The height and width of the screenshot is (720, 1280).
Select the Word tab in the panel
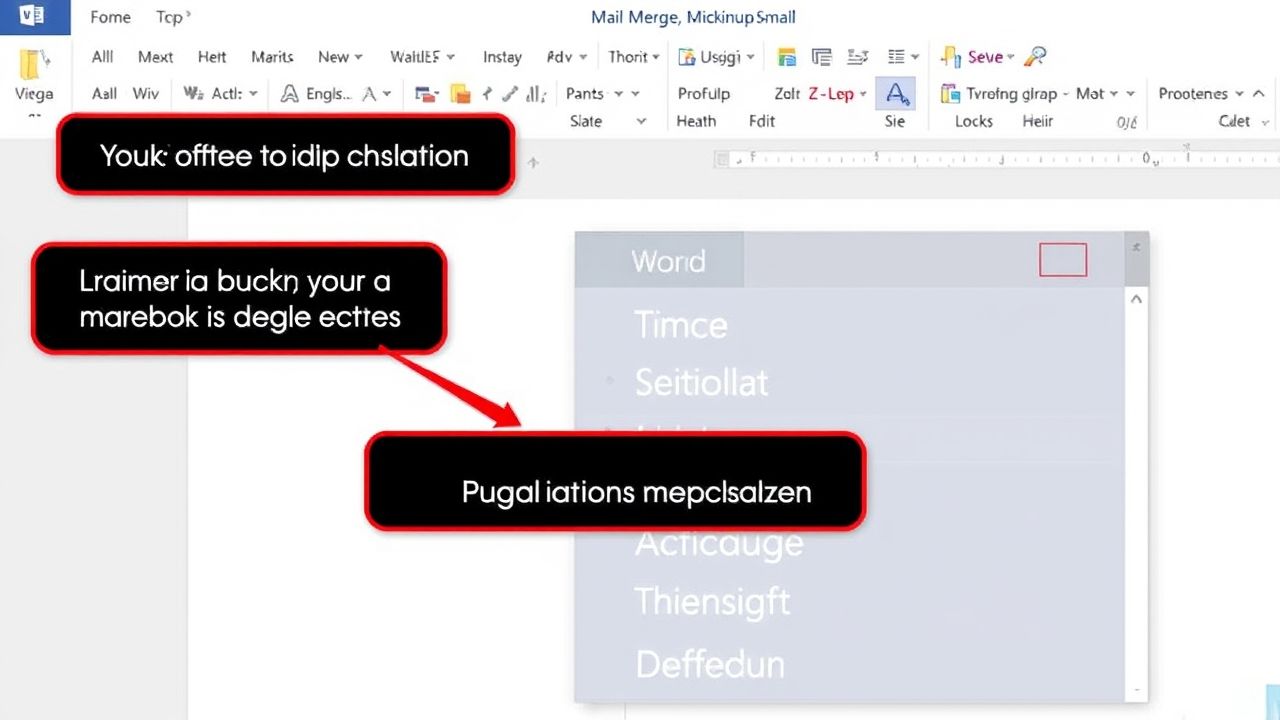[668, 261]
